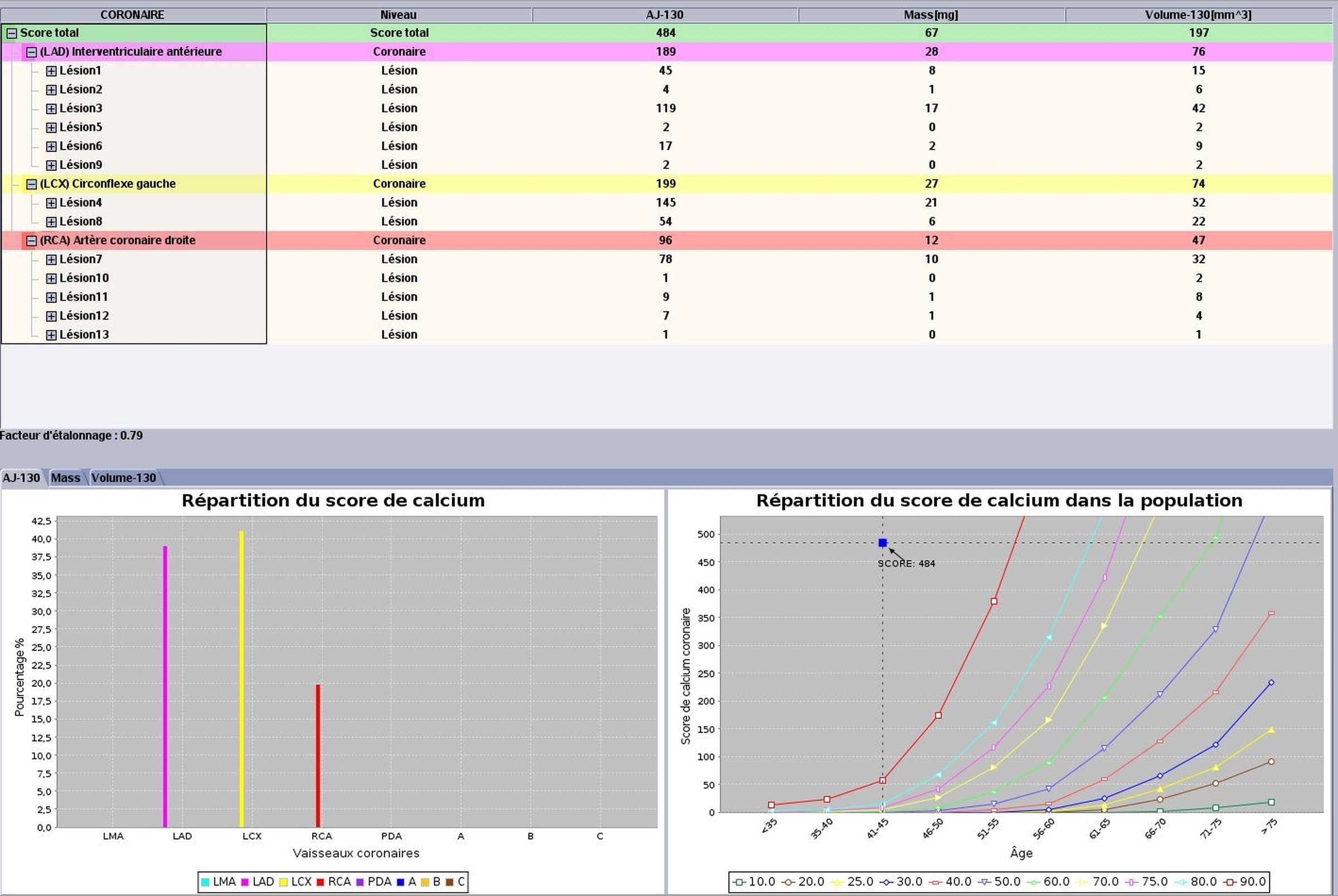Expand Lésion4 plus icon
The width and height of the screenshot is (1338, 896).
(51, 203)
